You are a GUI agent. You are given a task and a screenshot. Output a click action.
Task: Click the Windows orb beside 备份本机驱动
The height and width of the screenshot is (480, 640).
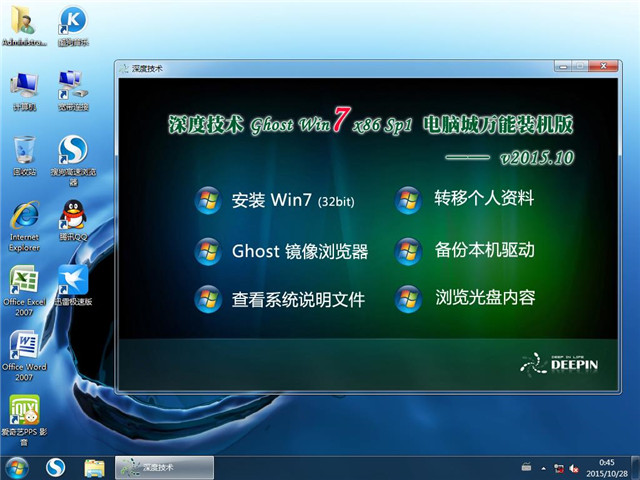[x=408, y=251]
